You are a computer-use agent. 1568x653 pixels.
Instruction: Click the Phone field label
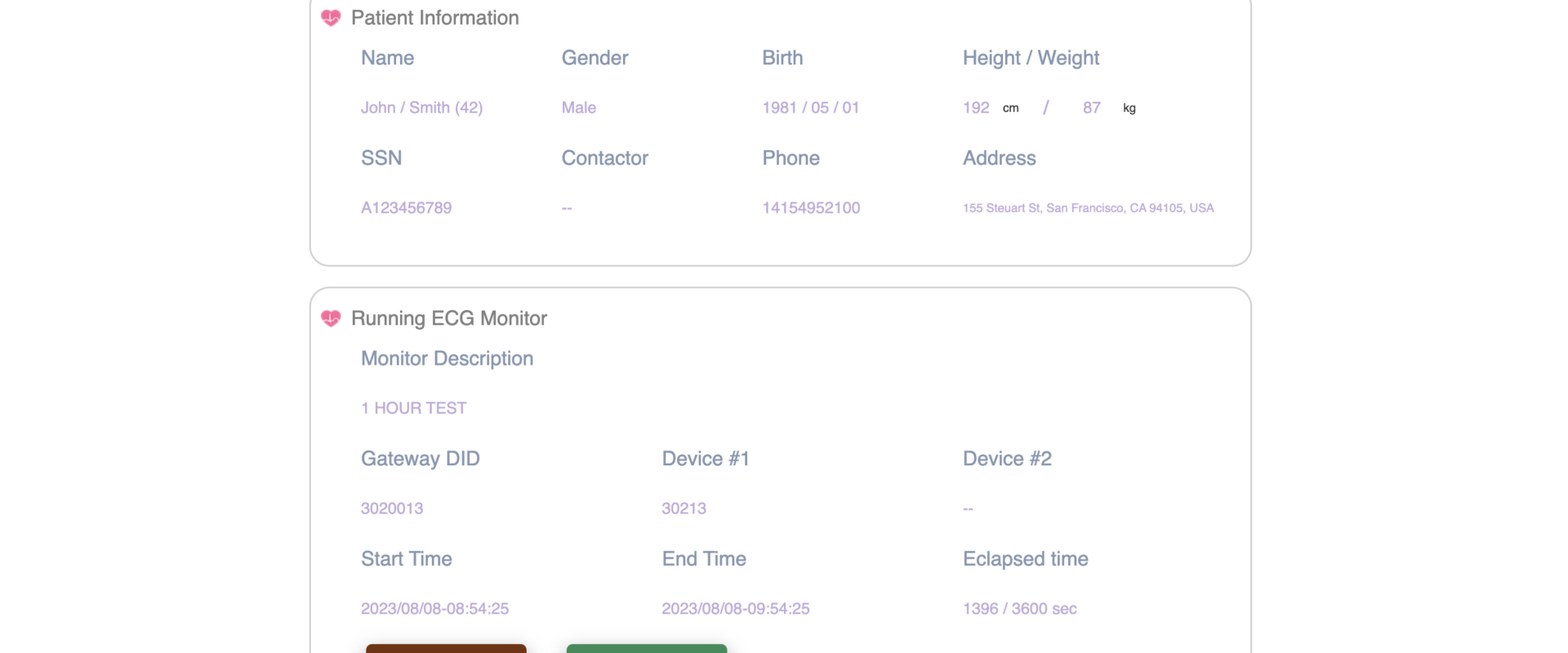click(x=791, y=158)
